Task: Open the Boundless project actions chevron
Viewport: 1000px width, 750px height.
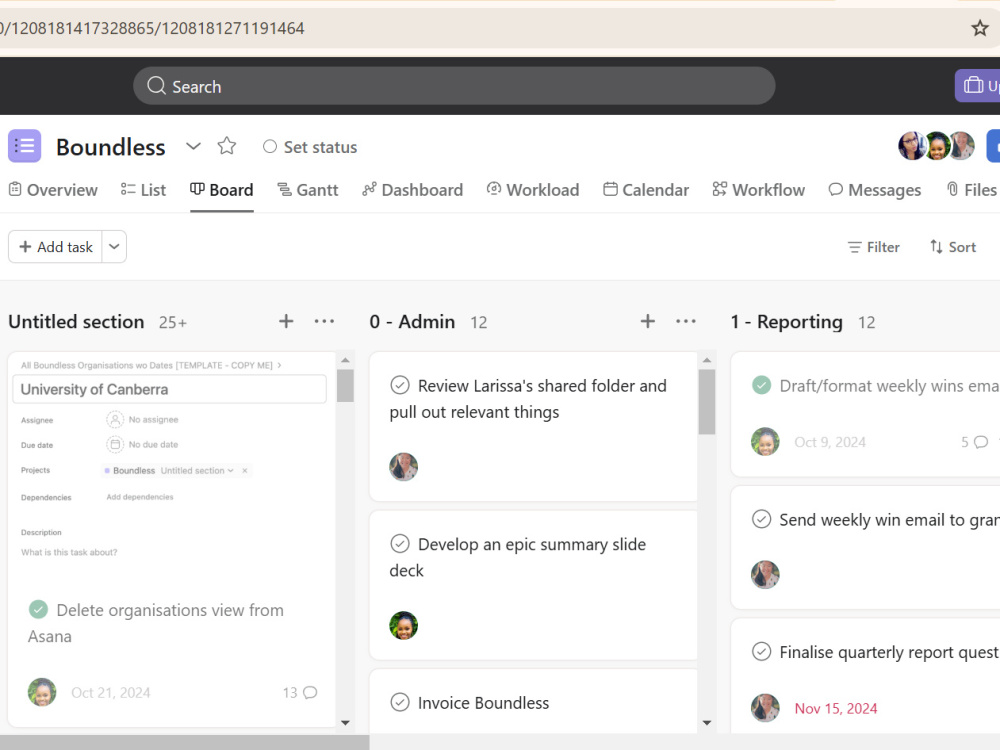Action: pyautogui.click(x=193, y=146)
